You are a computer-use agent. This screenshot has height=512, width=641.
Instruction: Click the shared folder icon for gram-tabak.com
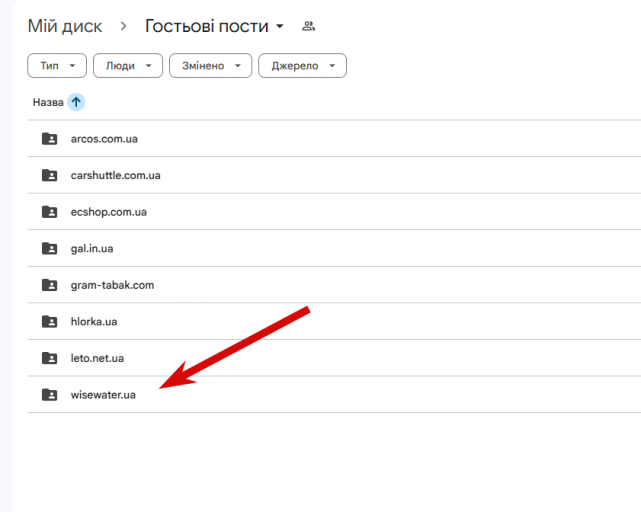point(49,285)
